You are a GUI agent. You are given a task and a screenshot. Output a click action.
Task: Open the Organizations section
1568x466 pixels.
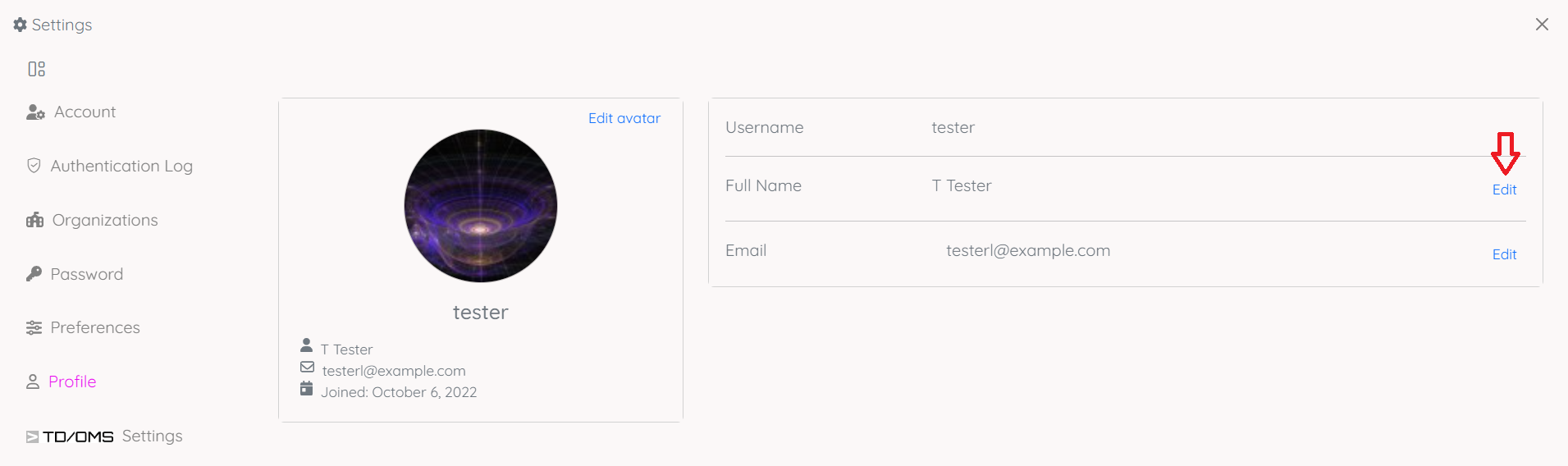point(105,220)
